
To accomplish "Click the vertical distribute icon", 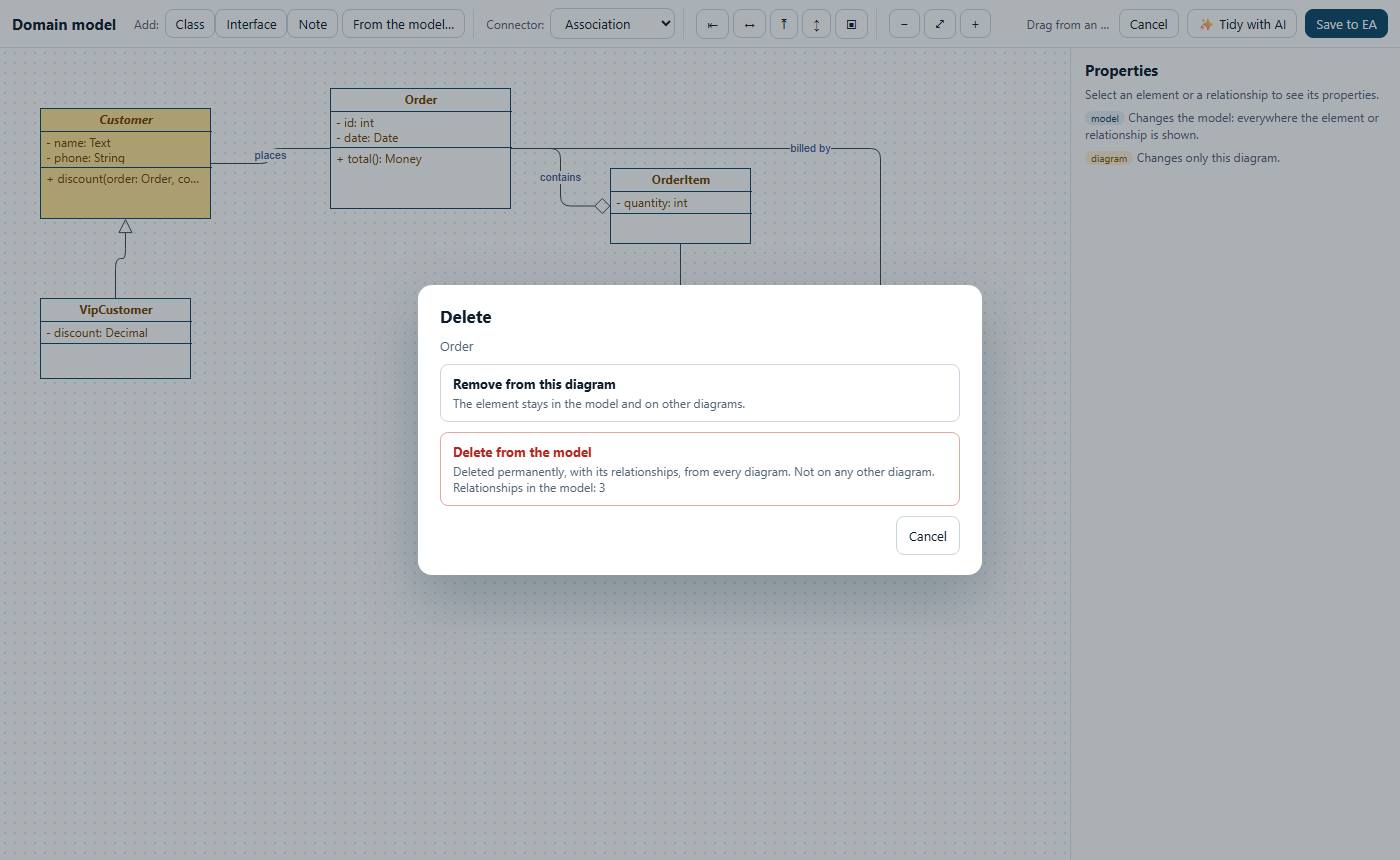I will (x=816, y=24).
